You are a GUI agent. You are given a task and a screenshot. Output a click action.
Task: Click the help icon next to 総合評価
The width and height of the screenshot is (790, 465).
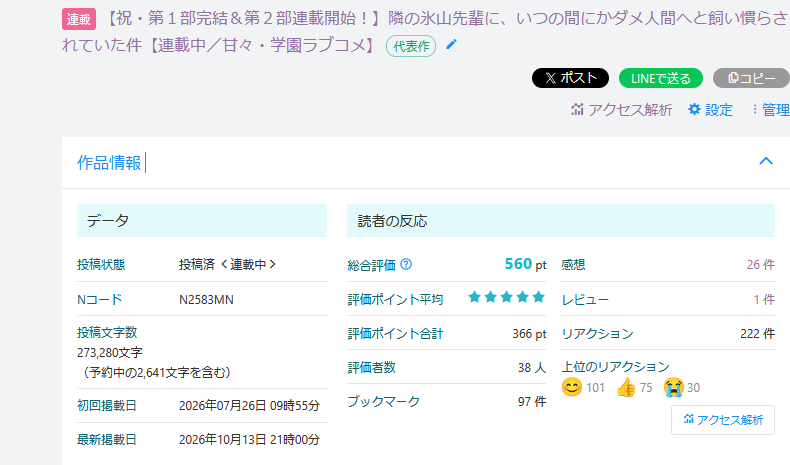pos(406,264)
